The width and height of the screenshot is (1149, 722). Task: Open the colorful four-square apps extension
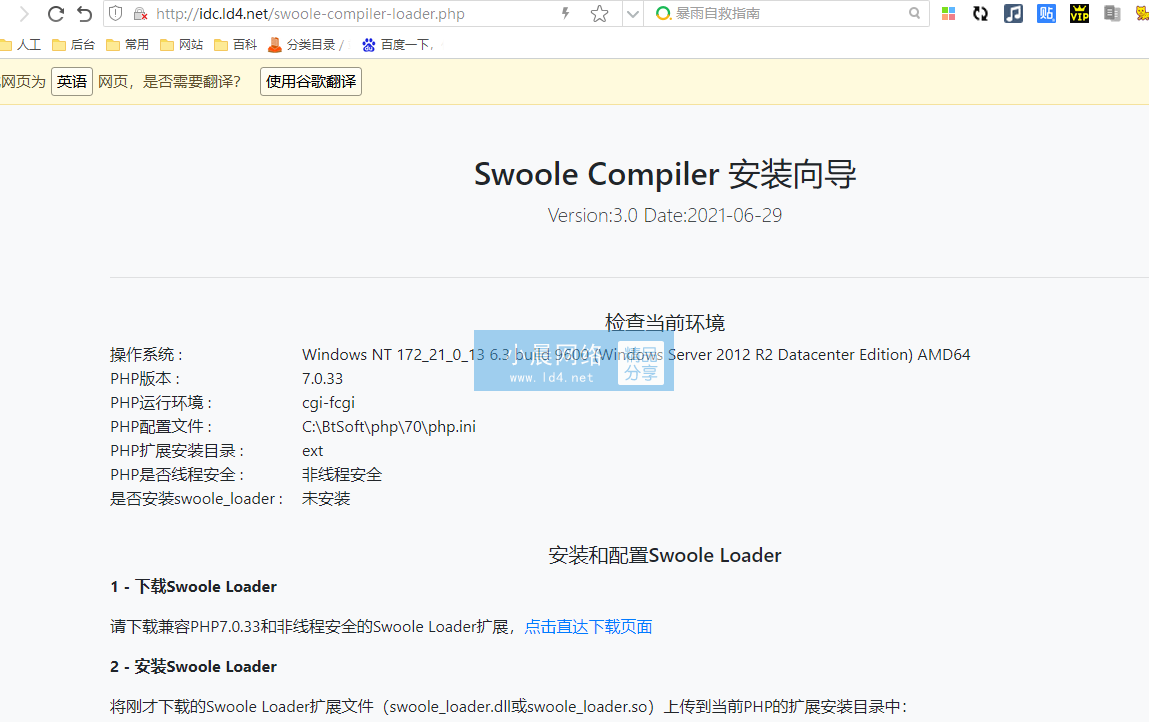point(948,13)
